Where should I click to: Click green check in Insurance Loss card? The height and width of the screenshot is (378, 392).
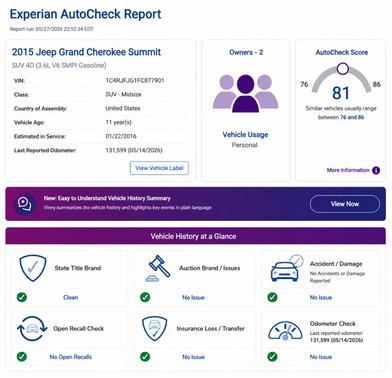pyautogui.click(x=145, y=357)
